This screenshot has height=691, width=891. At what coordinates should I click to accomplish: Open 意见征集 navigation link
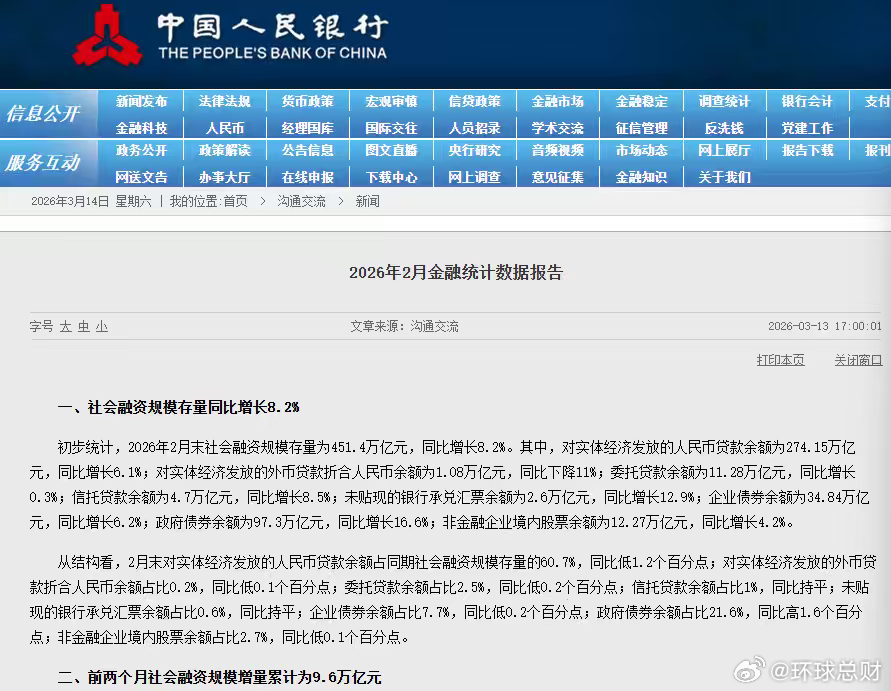coord(557,177)
